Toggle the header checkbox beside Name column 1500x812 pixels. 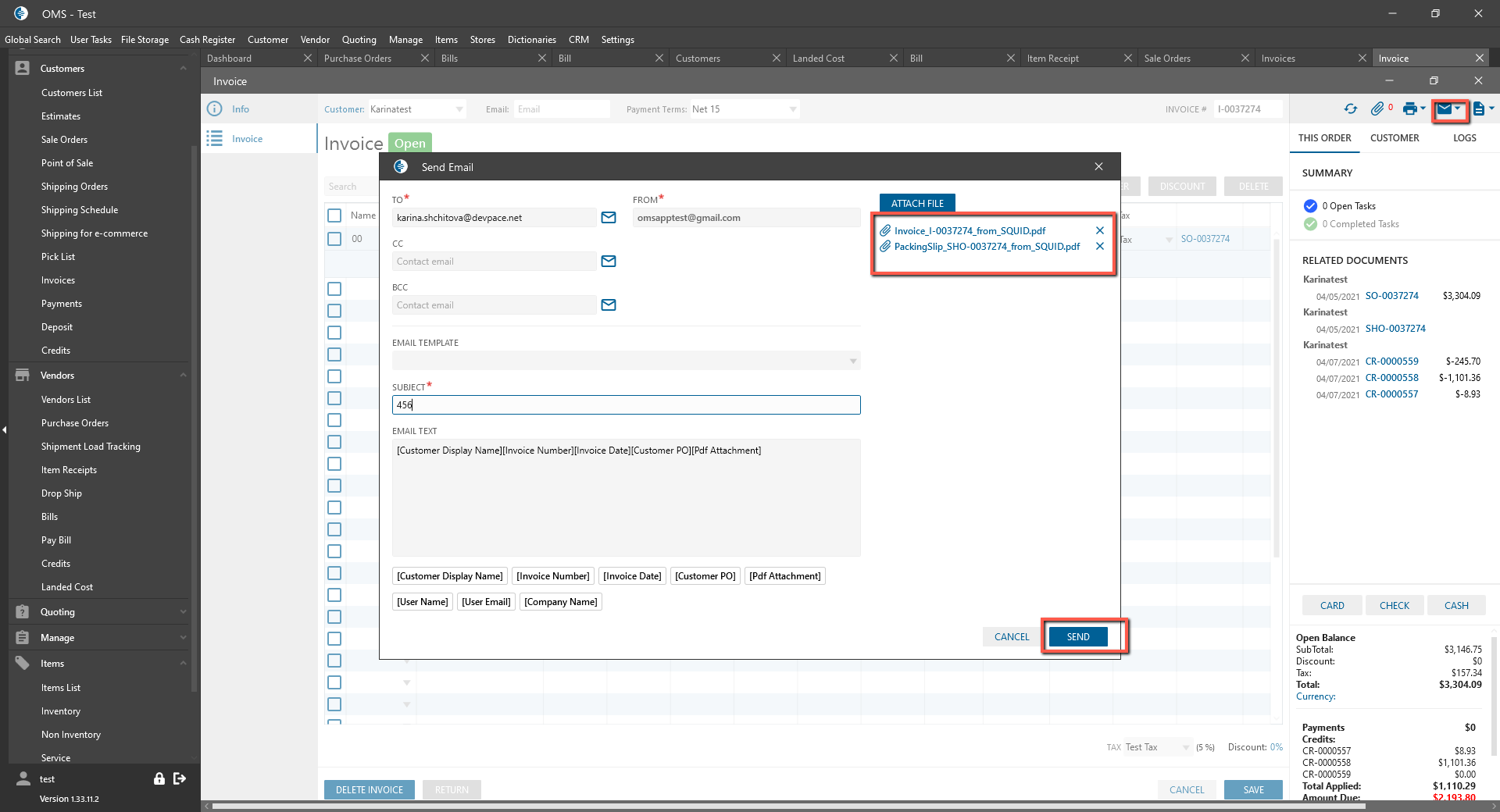pos(334,215)
